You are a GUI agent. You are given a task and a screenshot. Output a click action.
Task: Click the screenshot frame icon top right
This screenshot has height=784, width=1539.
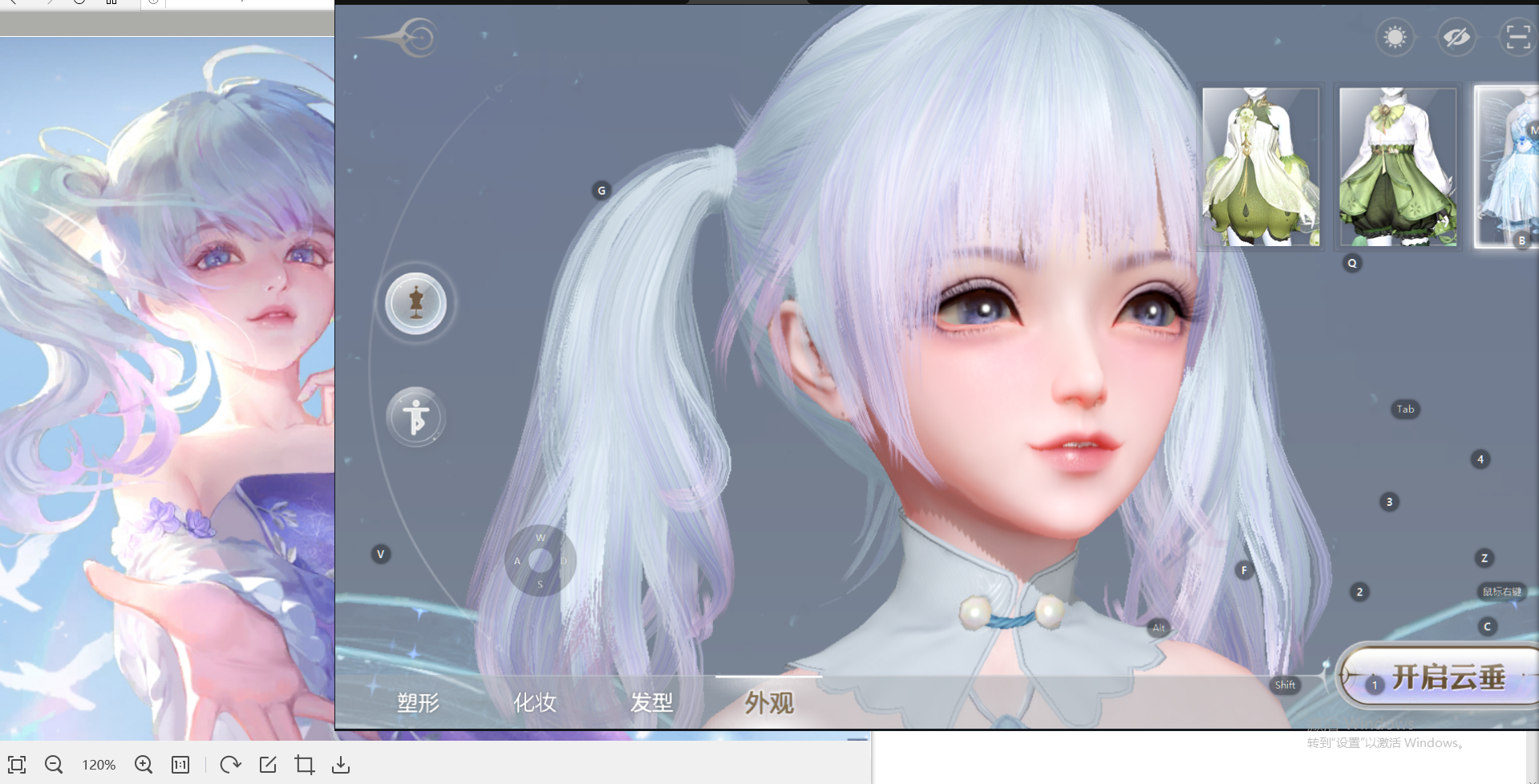click(x=1517, y=37)
